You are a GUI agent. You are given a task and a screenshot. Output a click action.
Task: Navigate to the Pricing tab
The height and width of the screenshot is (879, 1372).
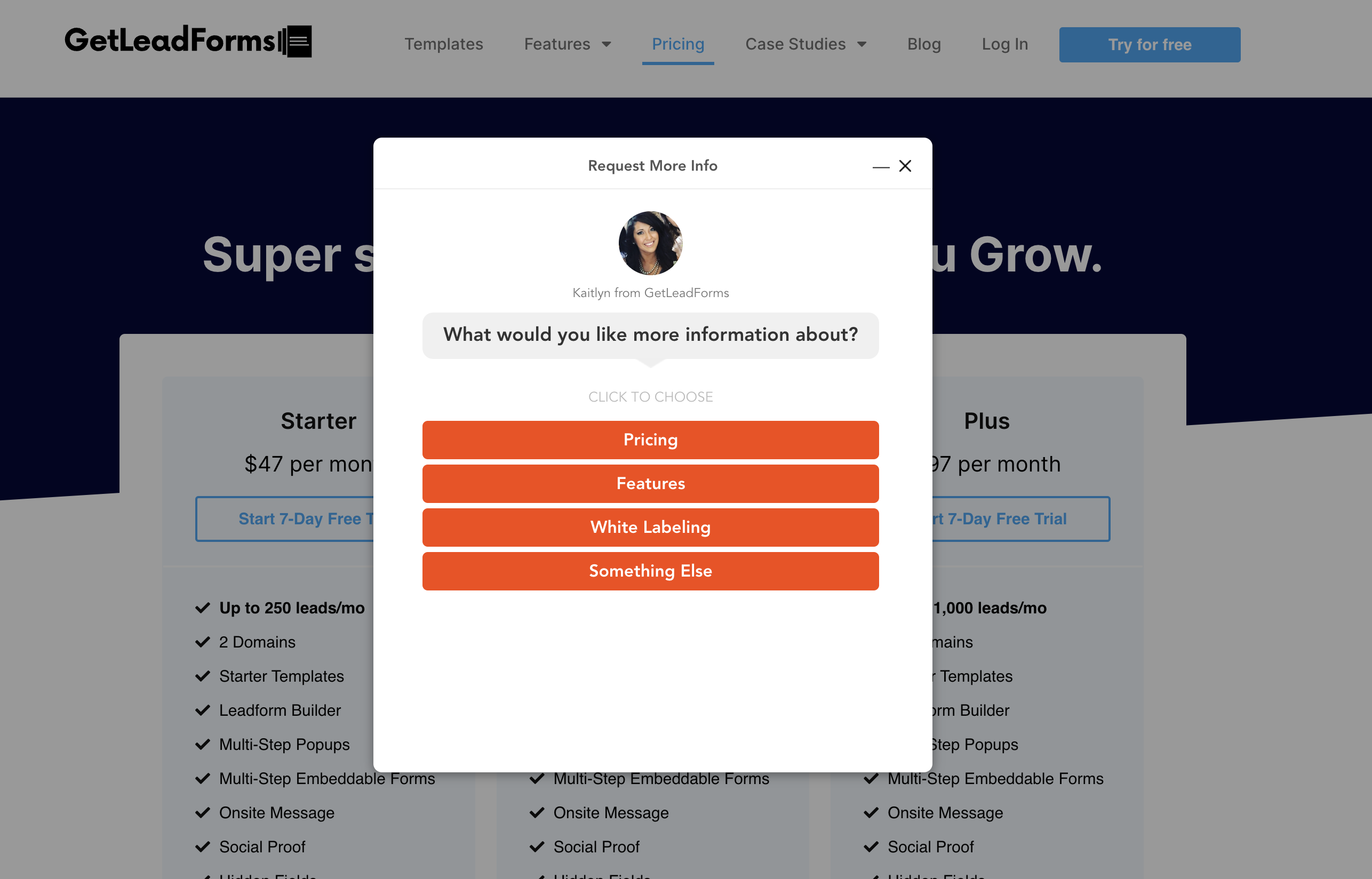click(677, 43)
